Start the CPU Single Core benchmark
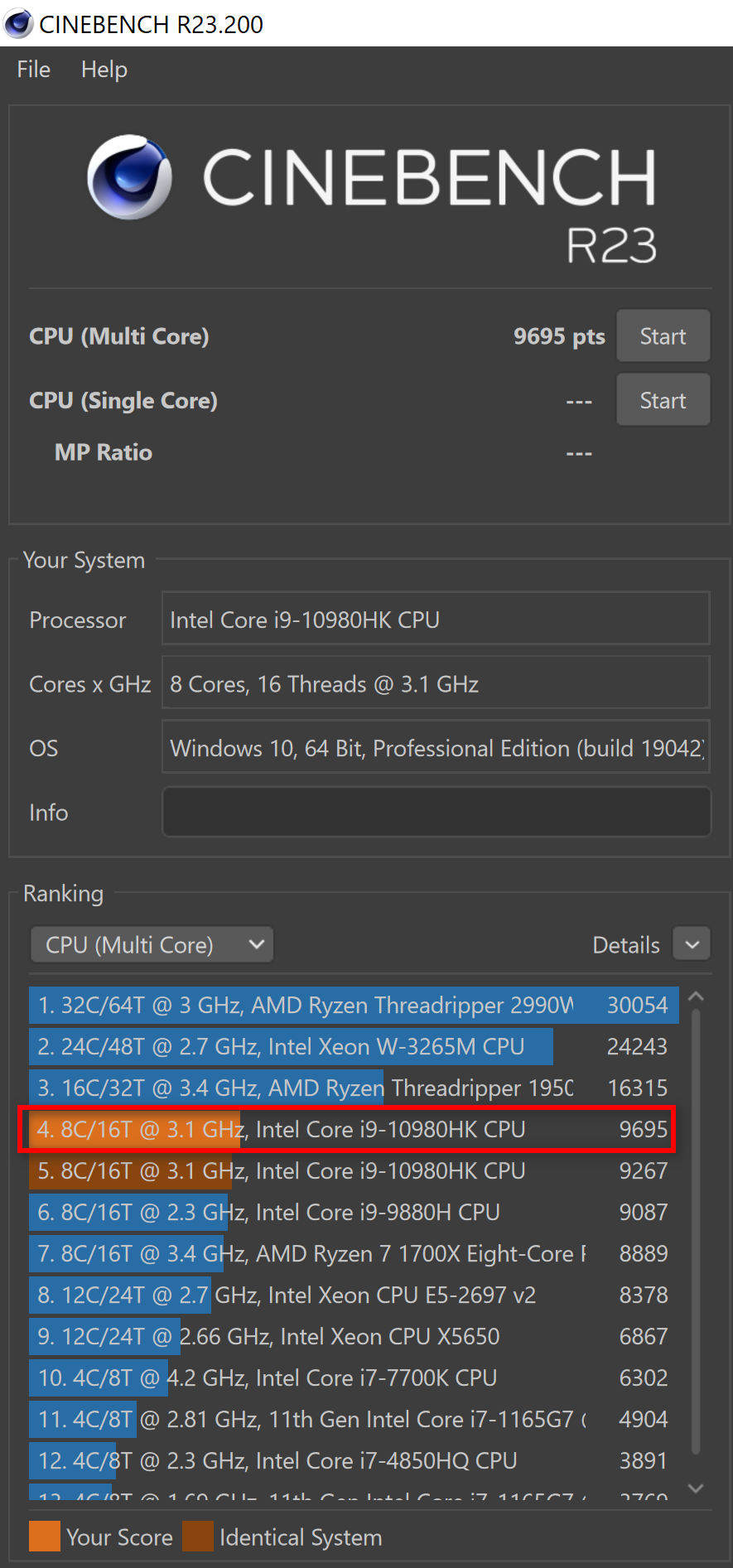 [x=663, y=400]
